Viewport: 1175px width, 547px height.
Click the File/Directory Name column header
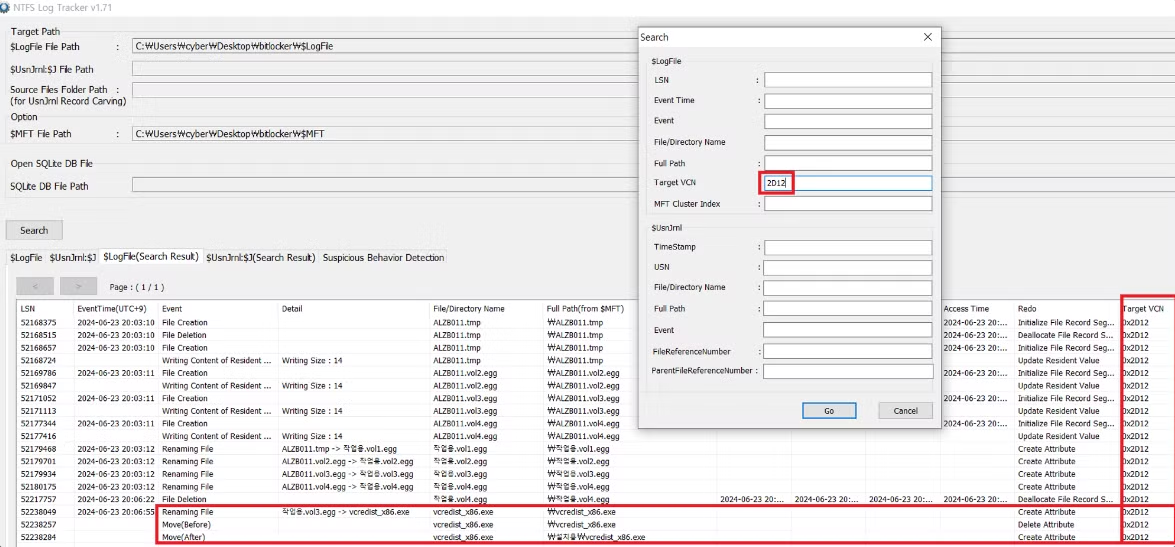486,309
